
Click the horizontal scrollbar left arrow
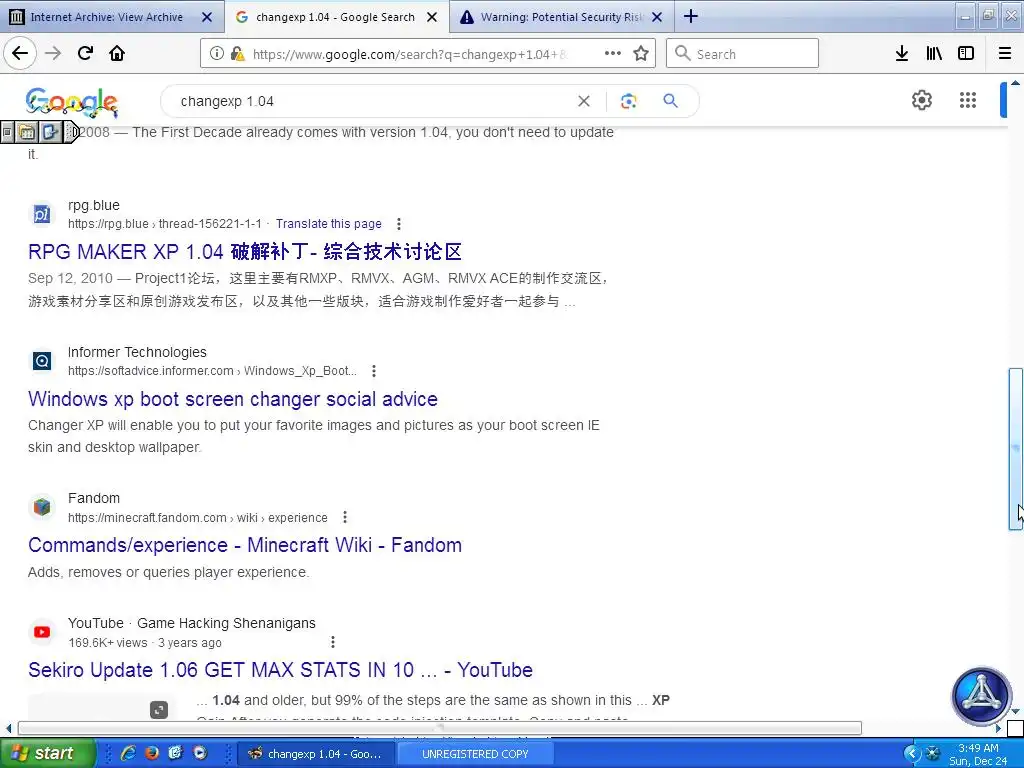[x=8, y=728]
